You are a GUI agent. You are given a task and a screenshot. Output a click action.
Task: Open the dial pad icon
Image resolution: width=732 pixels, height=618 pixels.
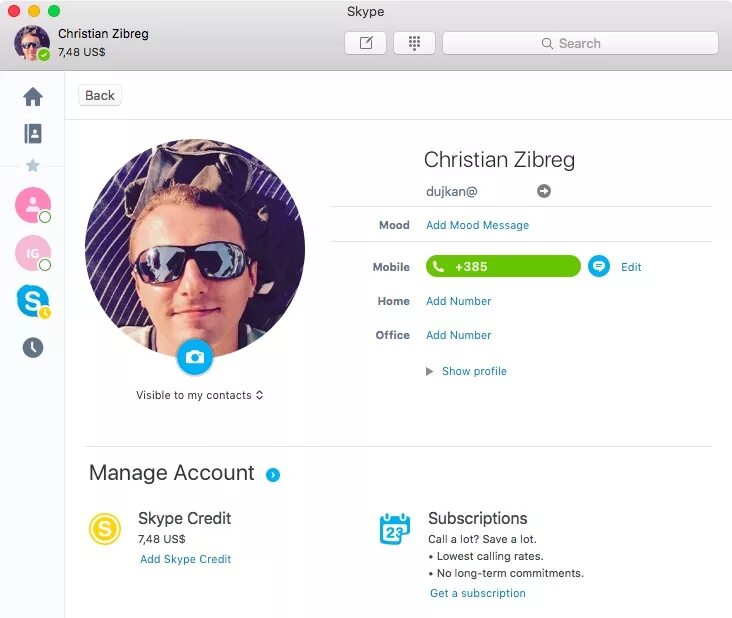(414, 43)
